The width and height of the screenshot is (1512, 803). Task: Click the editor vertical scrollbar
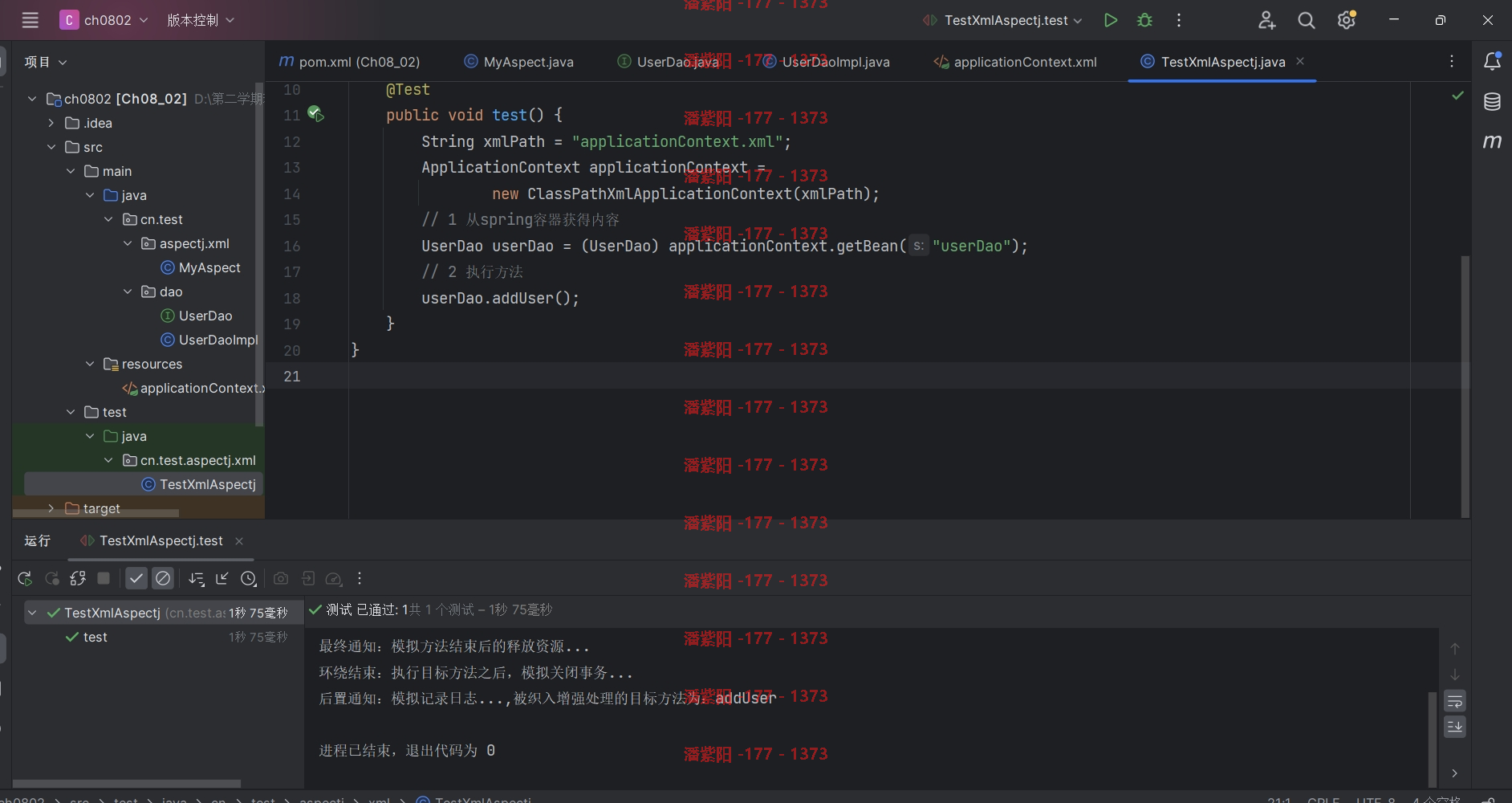click(1465, 385)
